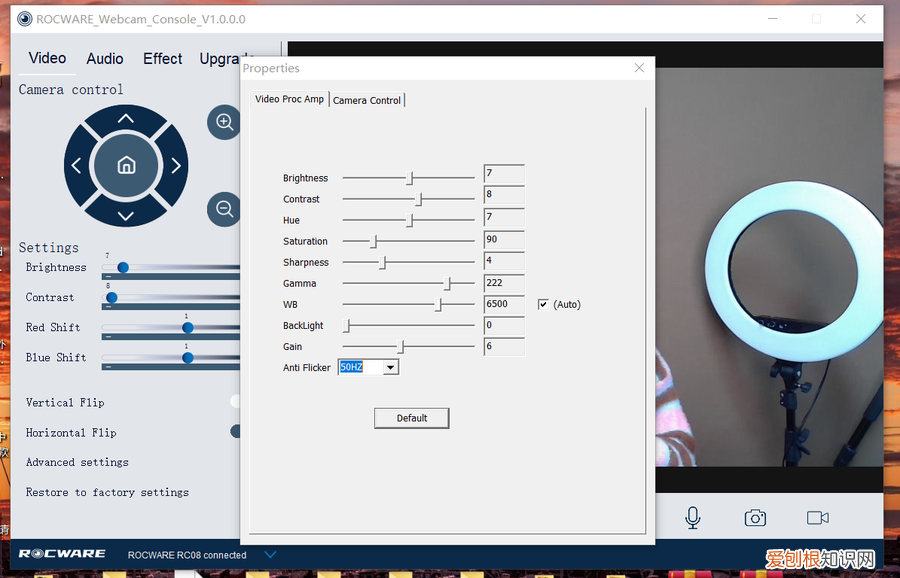The width and height of the screenshot is (900, 578).
Task: Toggle the Horizontal Flip switch
Action: (236, 431)
